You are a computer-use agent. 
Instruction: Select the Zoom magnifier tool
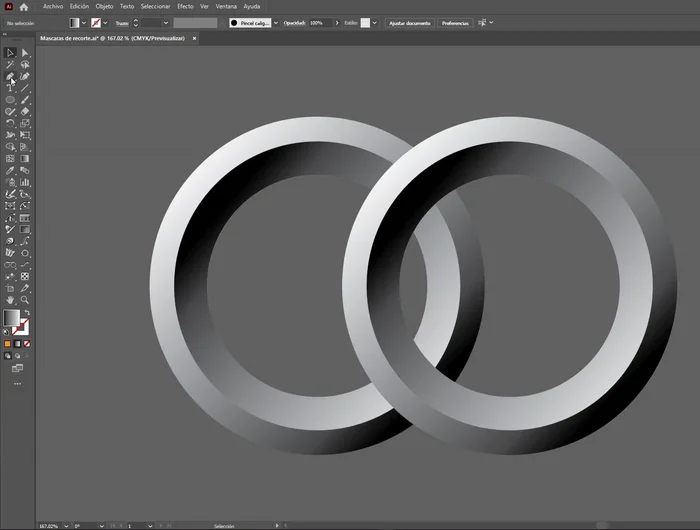tap(25, 299)
